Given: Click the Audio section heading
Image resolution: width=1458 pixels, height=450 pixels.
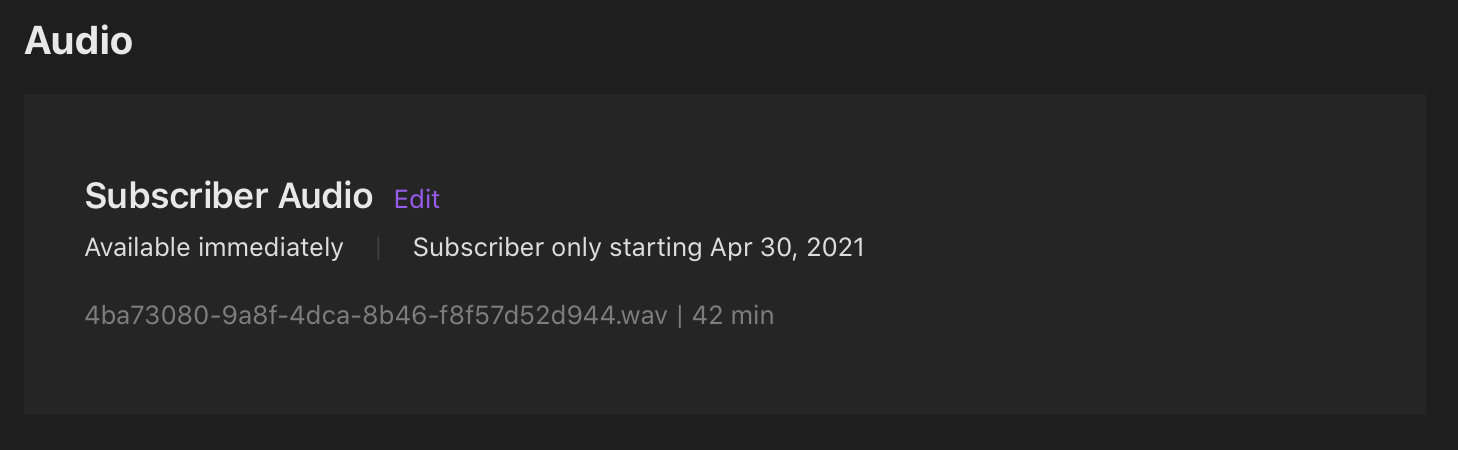Looking at the screenshot, I should pos(78,41).
